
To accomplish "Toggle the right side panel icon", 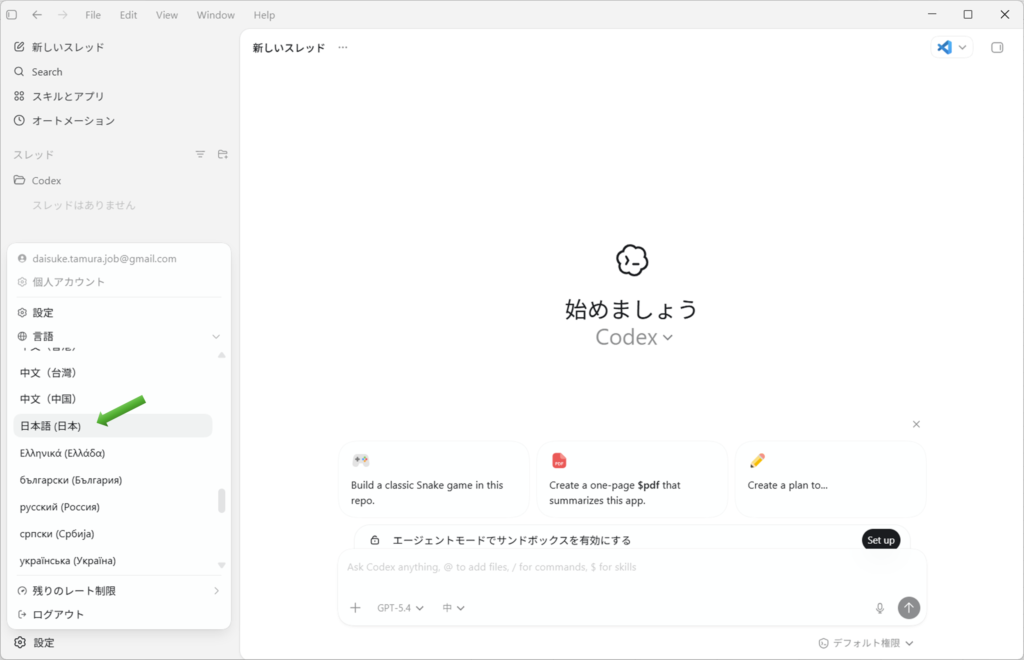I will tap(997, 47).
